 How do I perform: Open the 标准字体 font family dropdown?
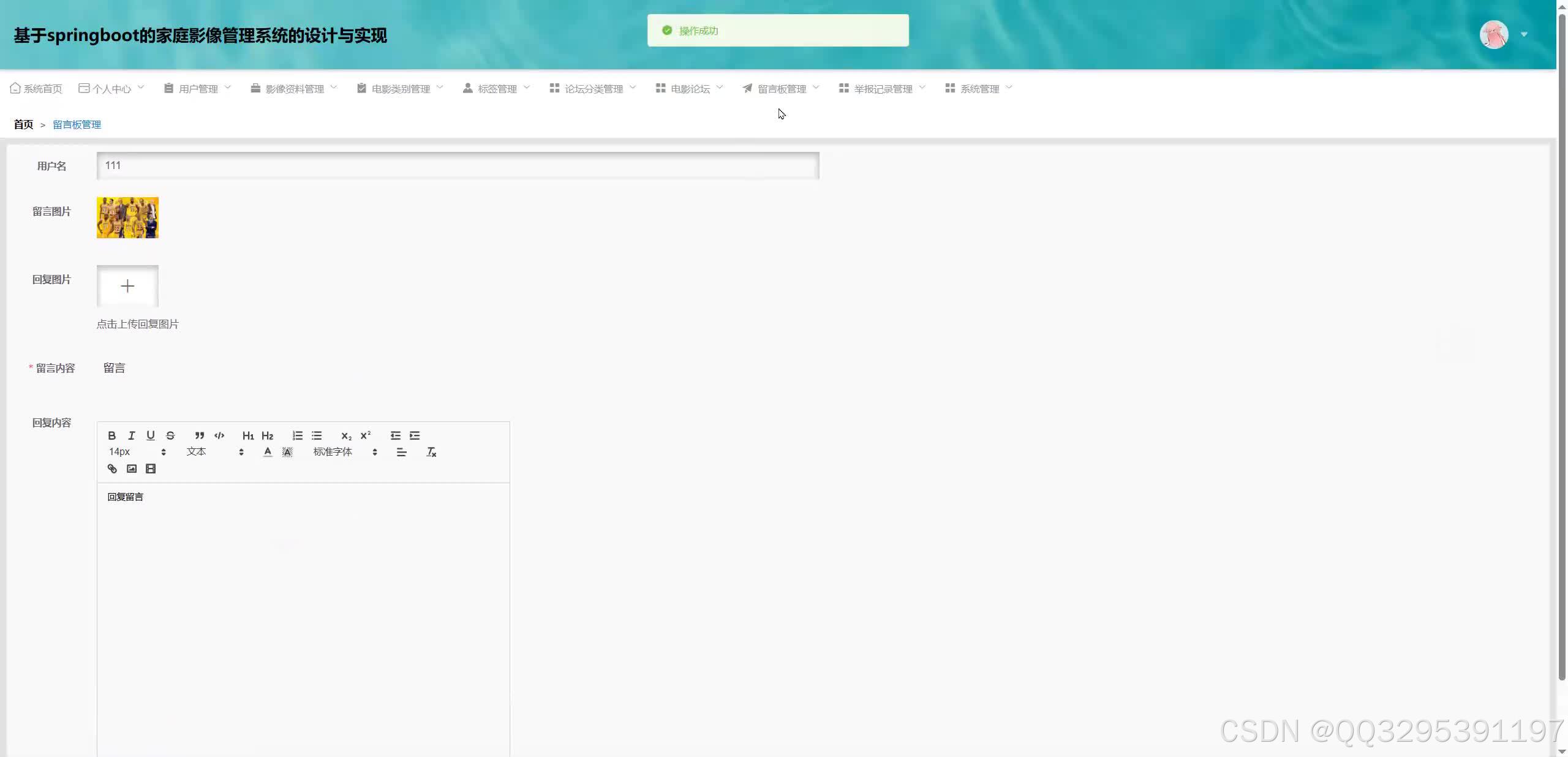pyautogui.click(x=345, y=452)
